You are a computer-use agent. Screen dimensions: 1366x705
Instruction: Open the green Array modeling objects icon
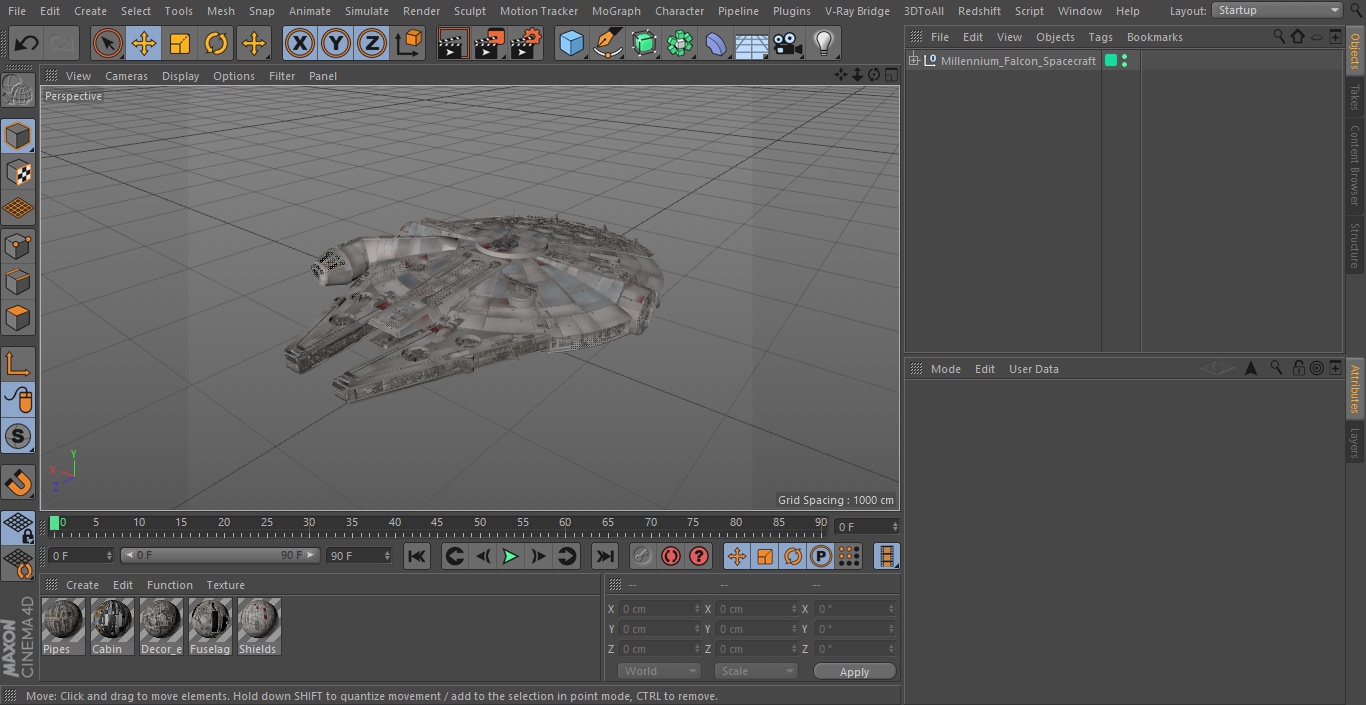click(680, 43)
